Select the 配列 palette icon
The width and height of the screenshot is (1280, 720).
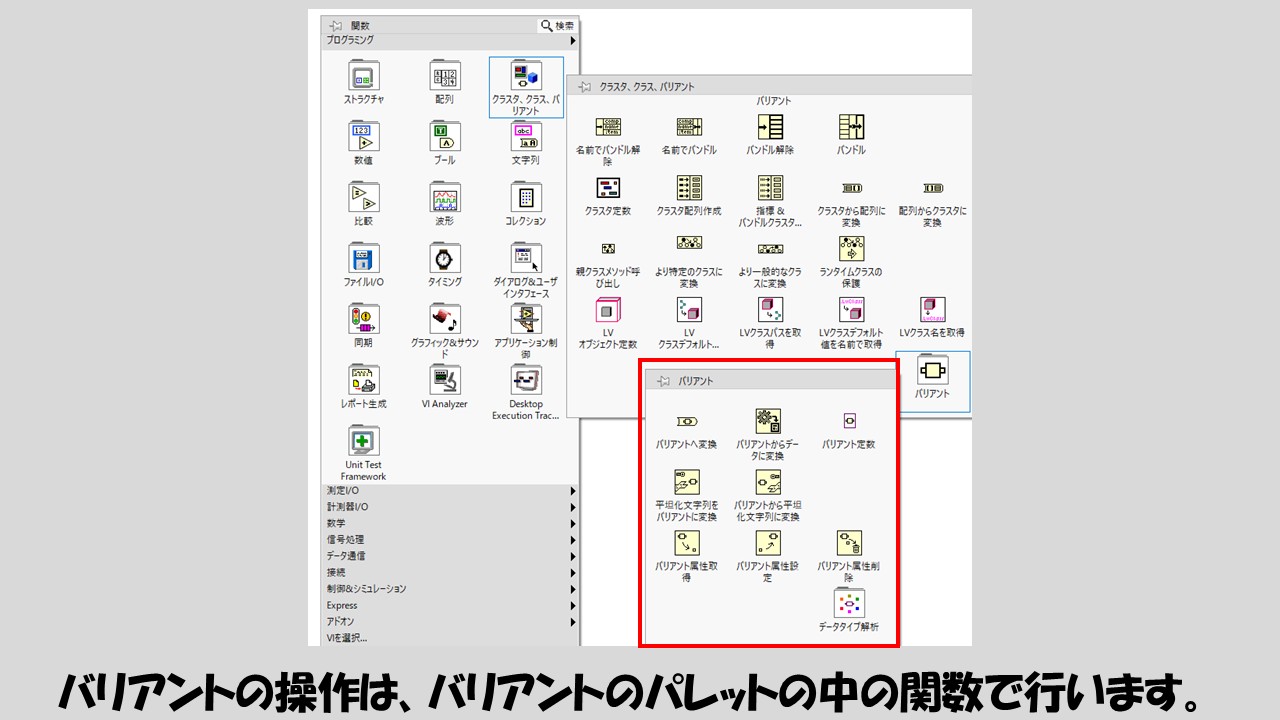(445, 77)
